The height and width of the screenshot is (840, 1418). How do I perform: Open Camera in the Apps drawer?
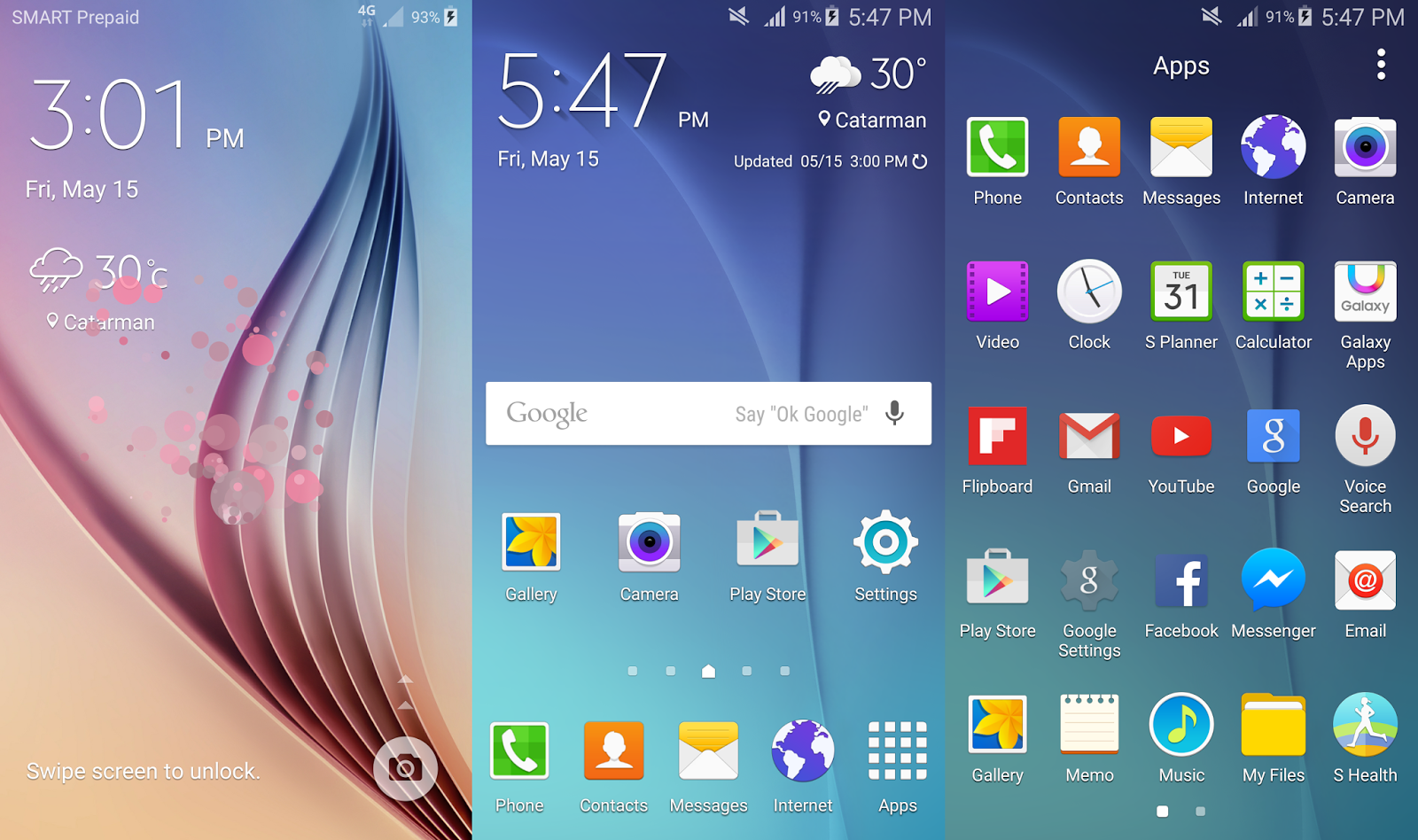click(x=1366, y=161)
